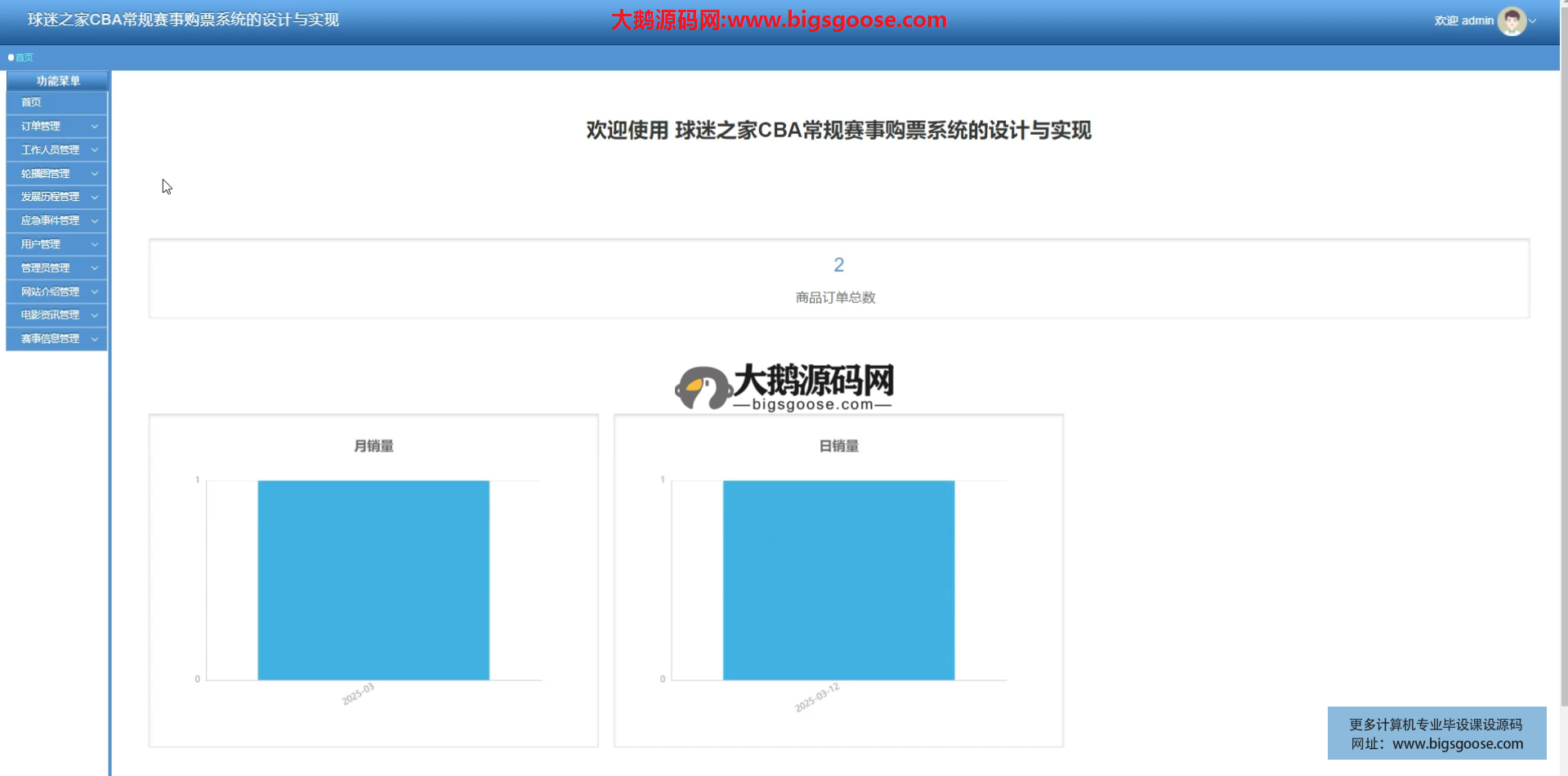1568x776 pixels.
Task: Click the admin avatar picture
Action: [x=1511, y=21]
